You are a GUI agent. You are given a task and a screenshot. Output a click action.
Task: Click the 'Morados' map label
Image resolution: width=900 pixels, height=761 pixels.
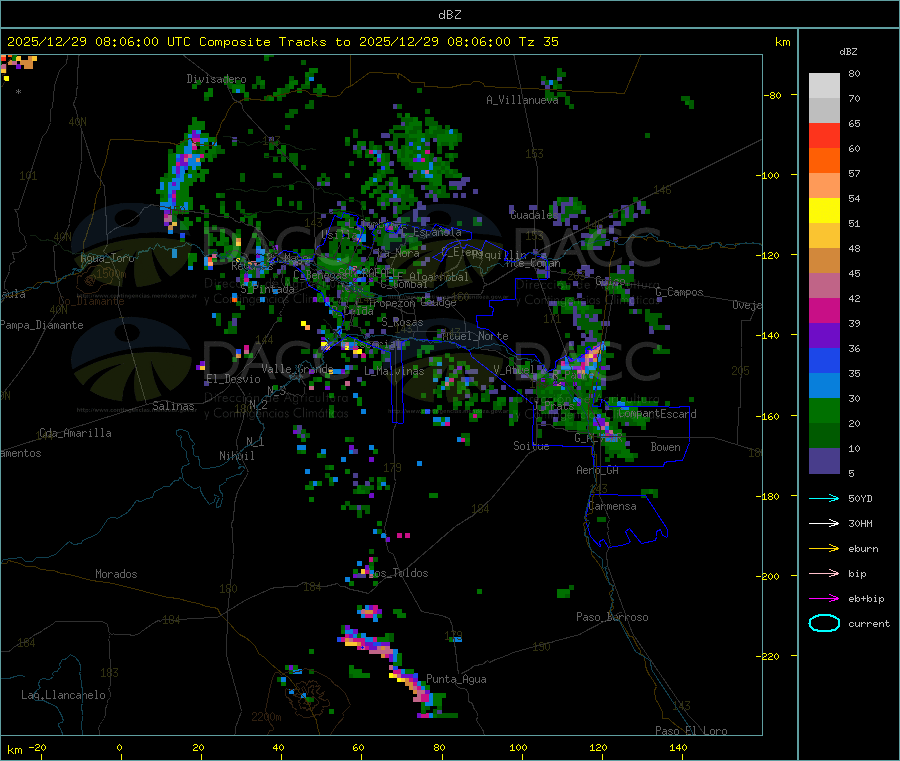[x=116, y=574]
